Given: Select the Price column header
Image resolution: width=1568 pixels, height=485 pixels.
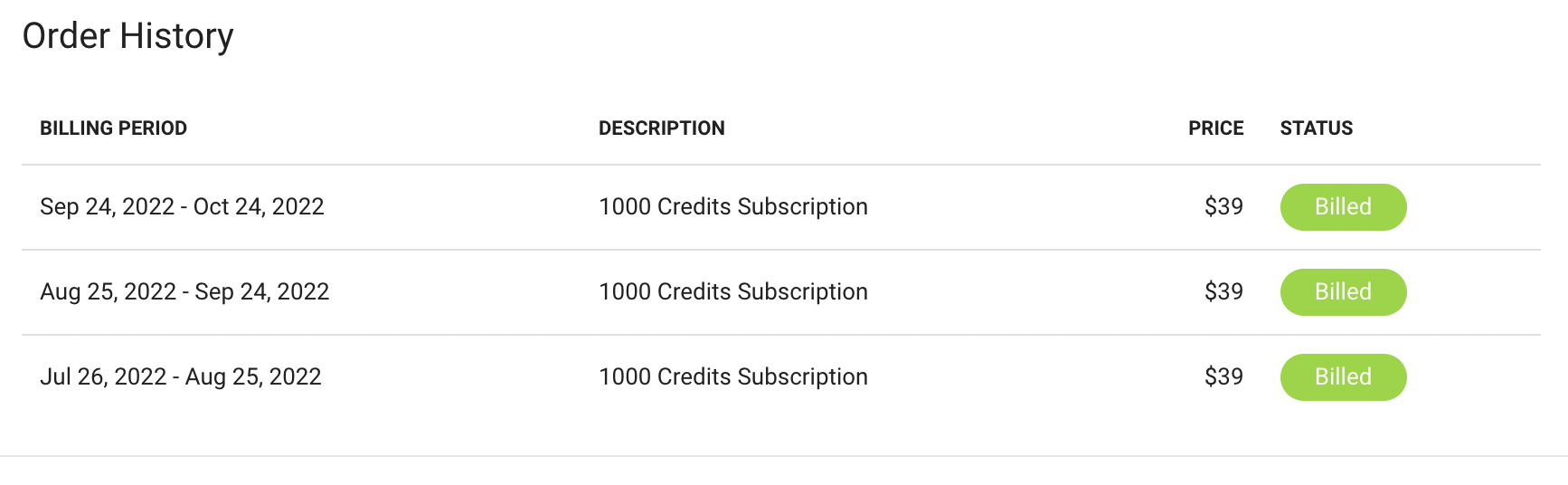Looking at the screenshot, I should tap(1215, 128).
